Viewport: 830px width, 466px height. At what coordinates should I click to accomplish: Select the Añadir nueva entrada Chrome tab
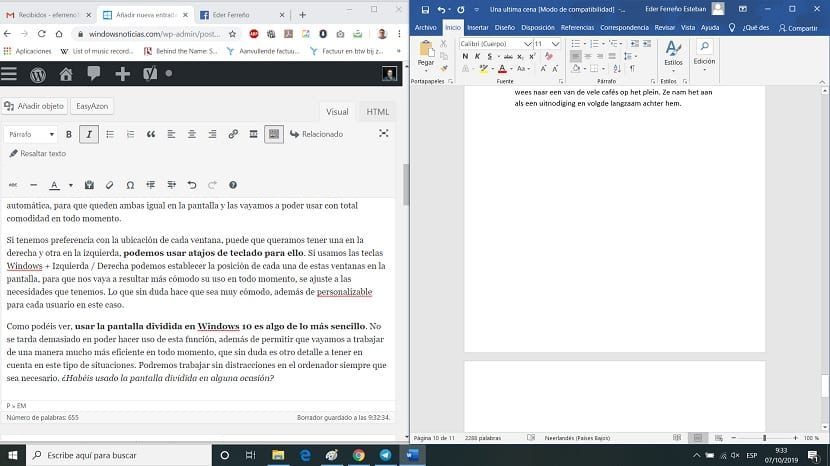point(145,15)
